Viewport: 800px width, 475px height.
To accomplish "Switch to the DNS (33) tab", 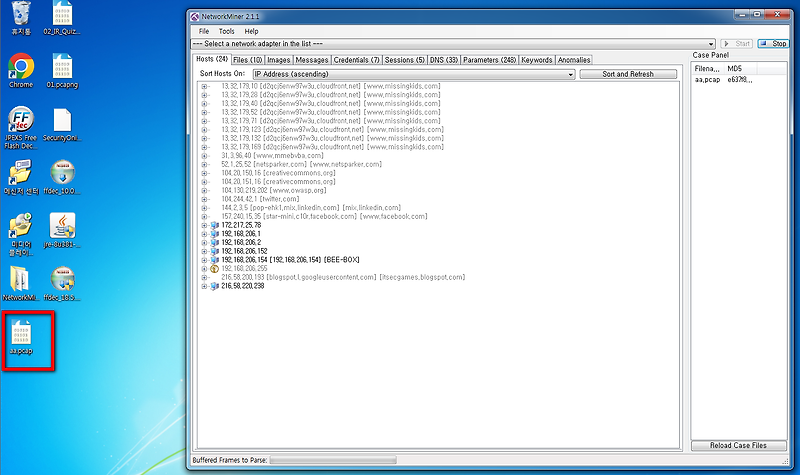I will coord(444,60).
